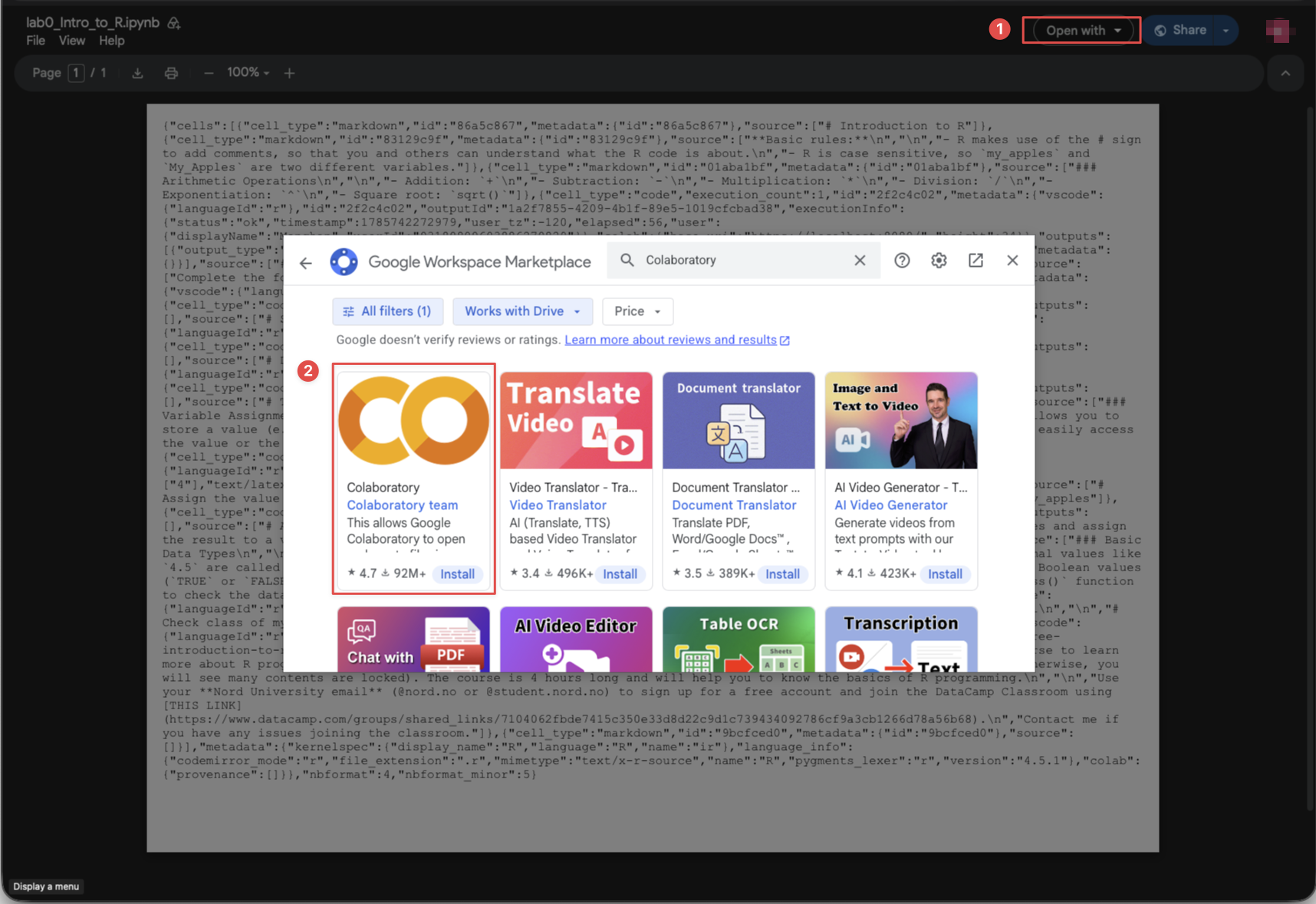Expand the arrow next to Share
Screen dimensions: 1316x904
click(x=1226, y=31)
